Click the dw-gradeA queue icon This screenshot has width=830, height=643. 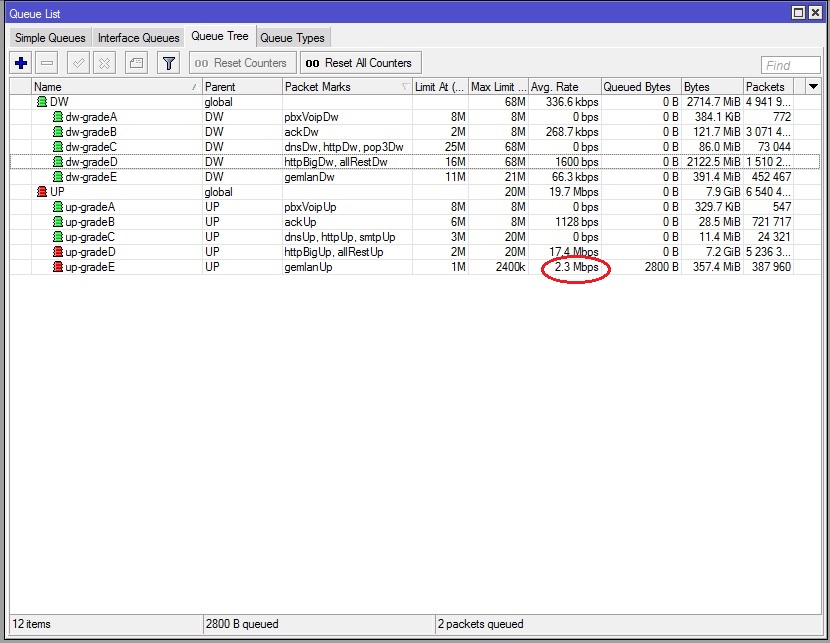(x=58, y=116)
